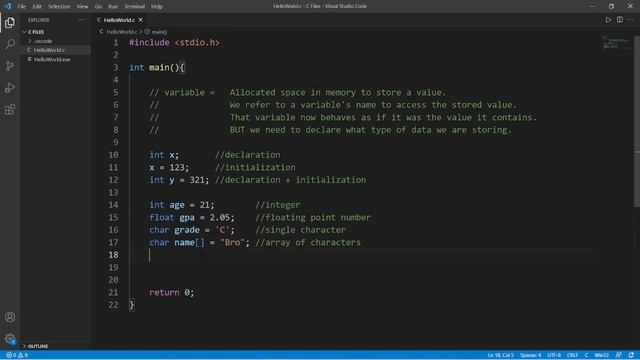Viewport: 640px width, 360px height.
Task: Click Spaces: 4 indentation status entry
Action: pyautogui.click(x=530, y=355)
